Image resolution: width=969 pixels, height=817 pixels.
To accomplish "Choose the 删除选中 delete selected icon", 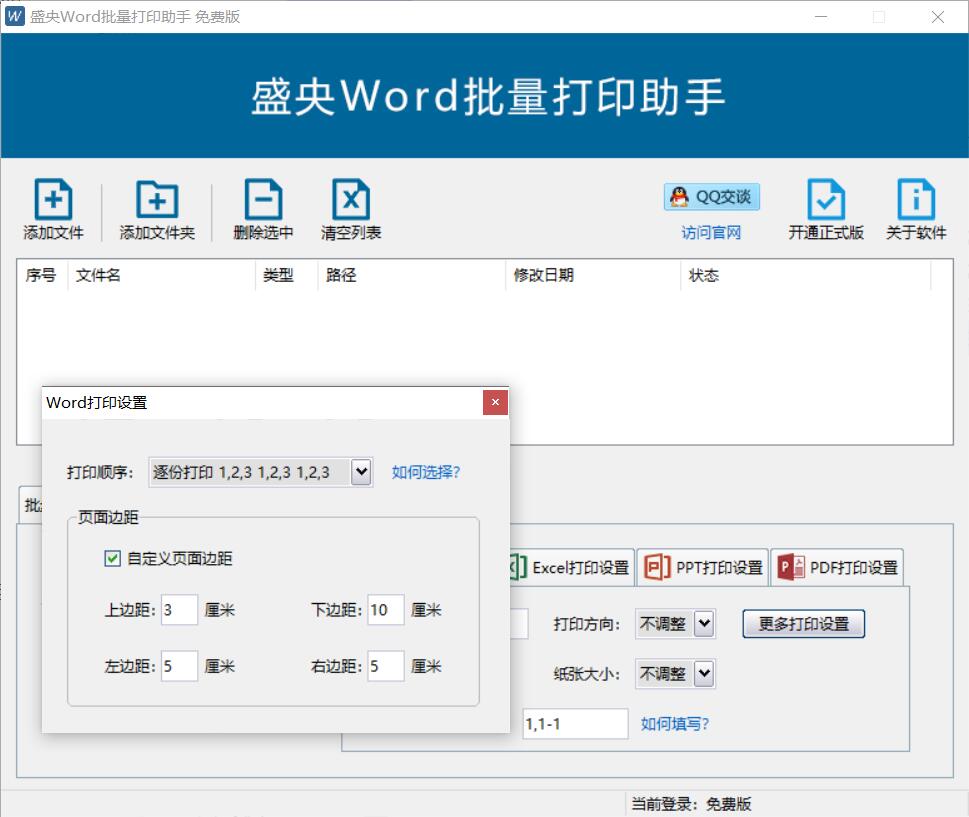I will pyautogui.click(x=263, y=199).
